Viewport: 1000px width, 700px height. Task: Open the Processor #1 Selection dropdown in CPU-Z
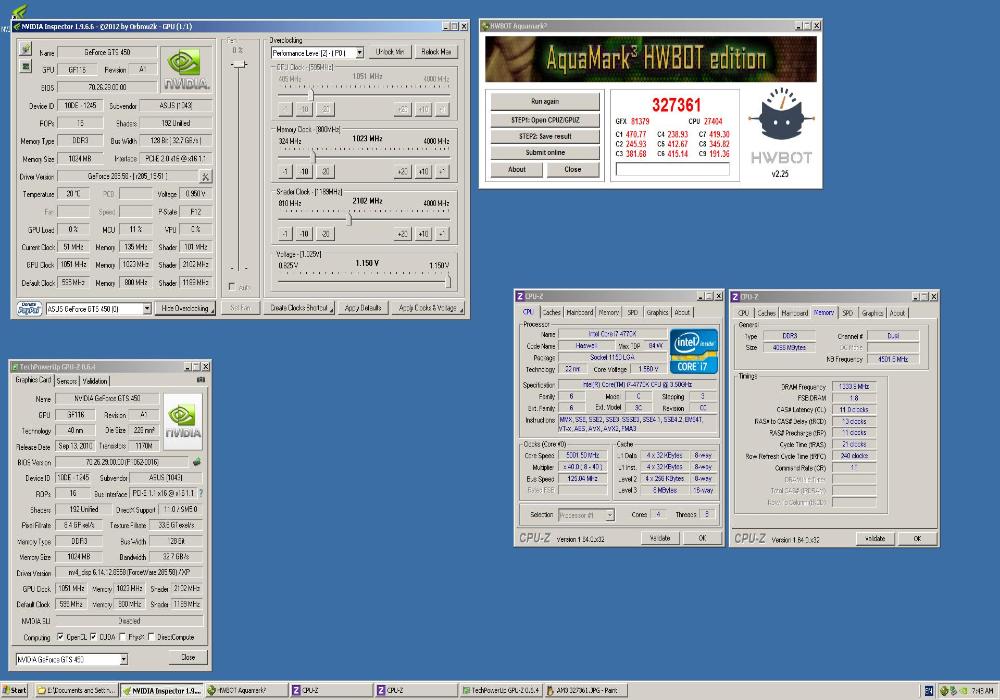586,515
